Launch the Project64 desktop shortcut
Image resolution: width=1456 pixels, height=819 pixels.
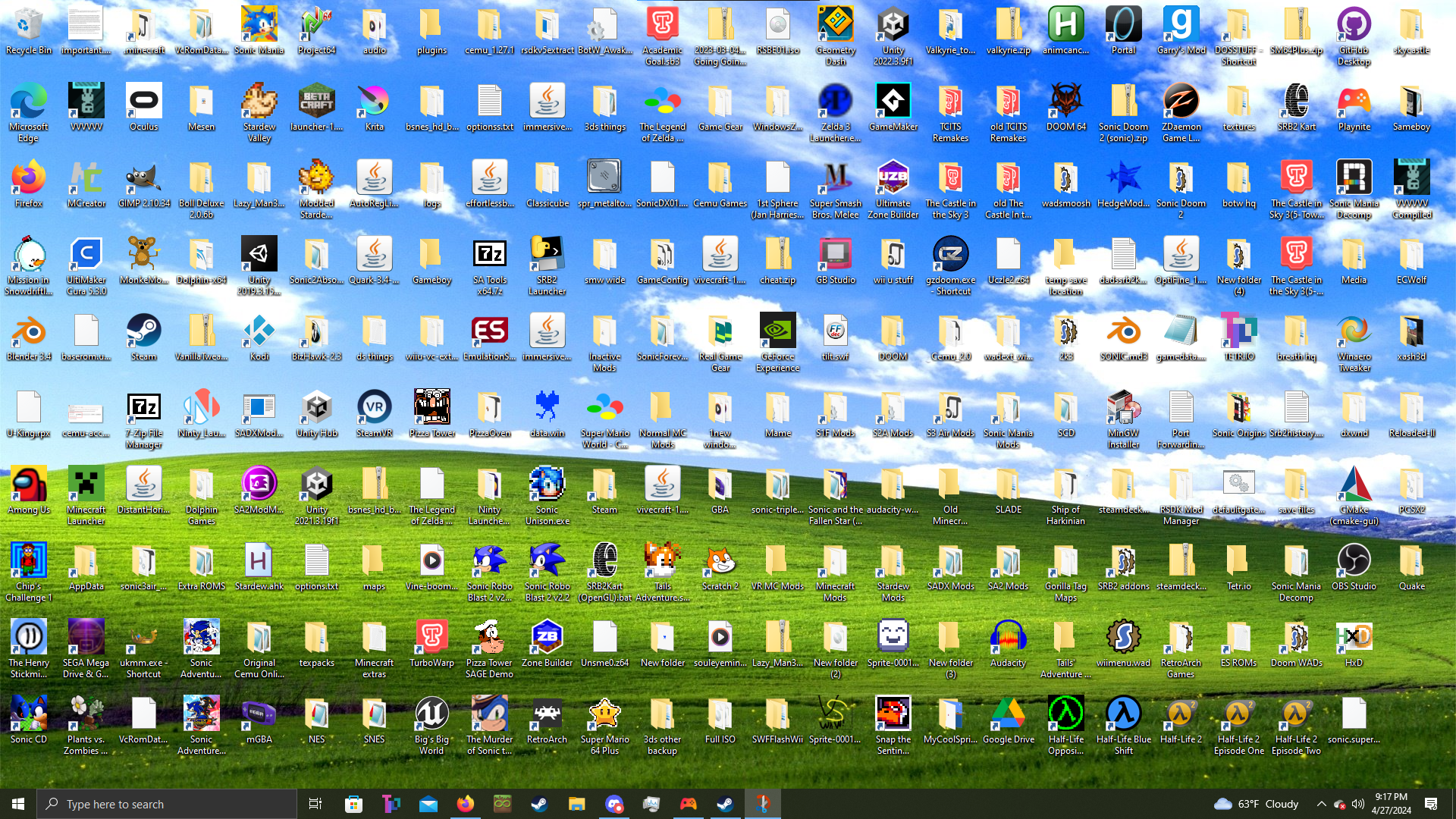[317, 31]
